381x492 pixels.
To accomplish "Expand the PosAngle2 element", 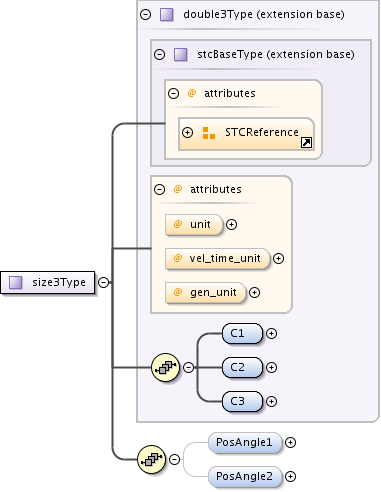I will click(290, 476).
